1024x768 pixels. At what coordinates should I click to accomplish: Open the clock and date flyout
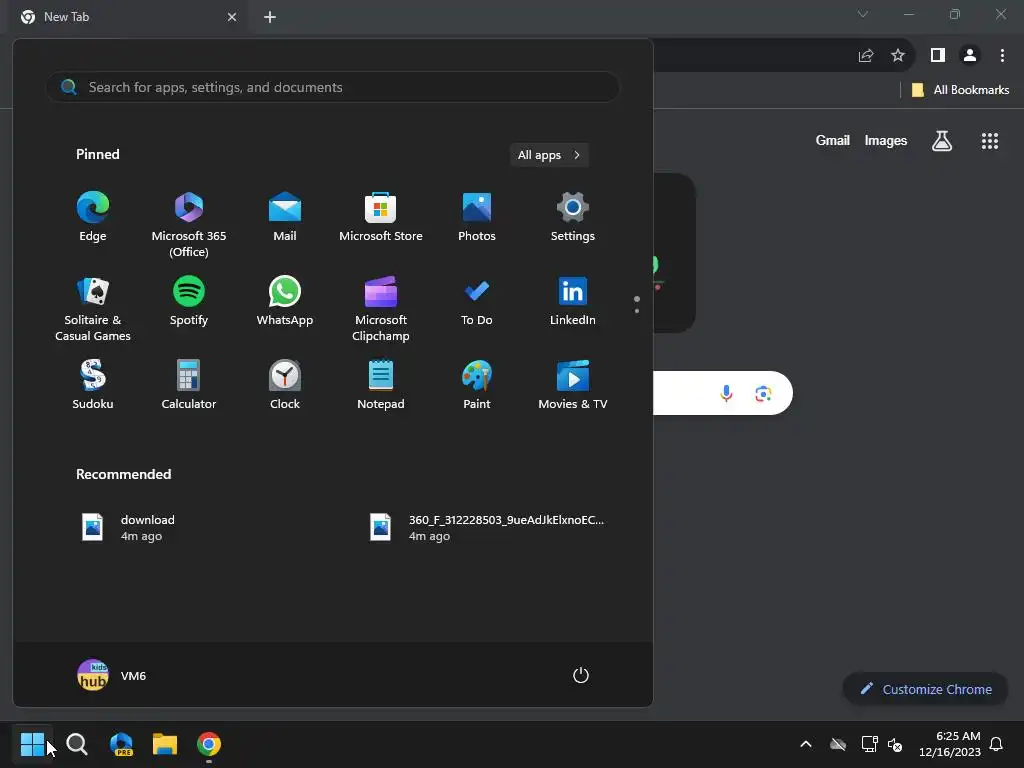pyautogui.click(x=950, y=744)
